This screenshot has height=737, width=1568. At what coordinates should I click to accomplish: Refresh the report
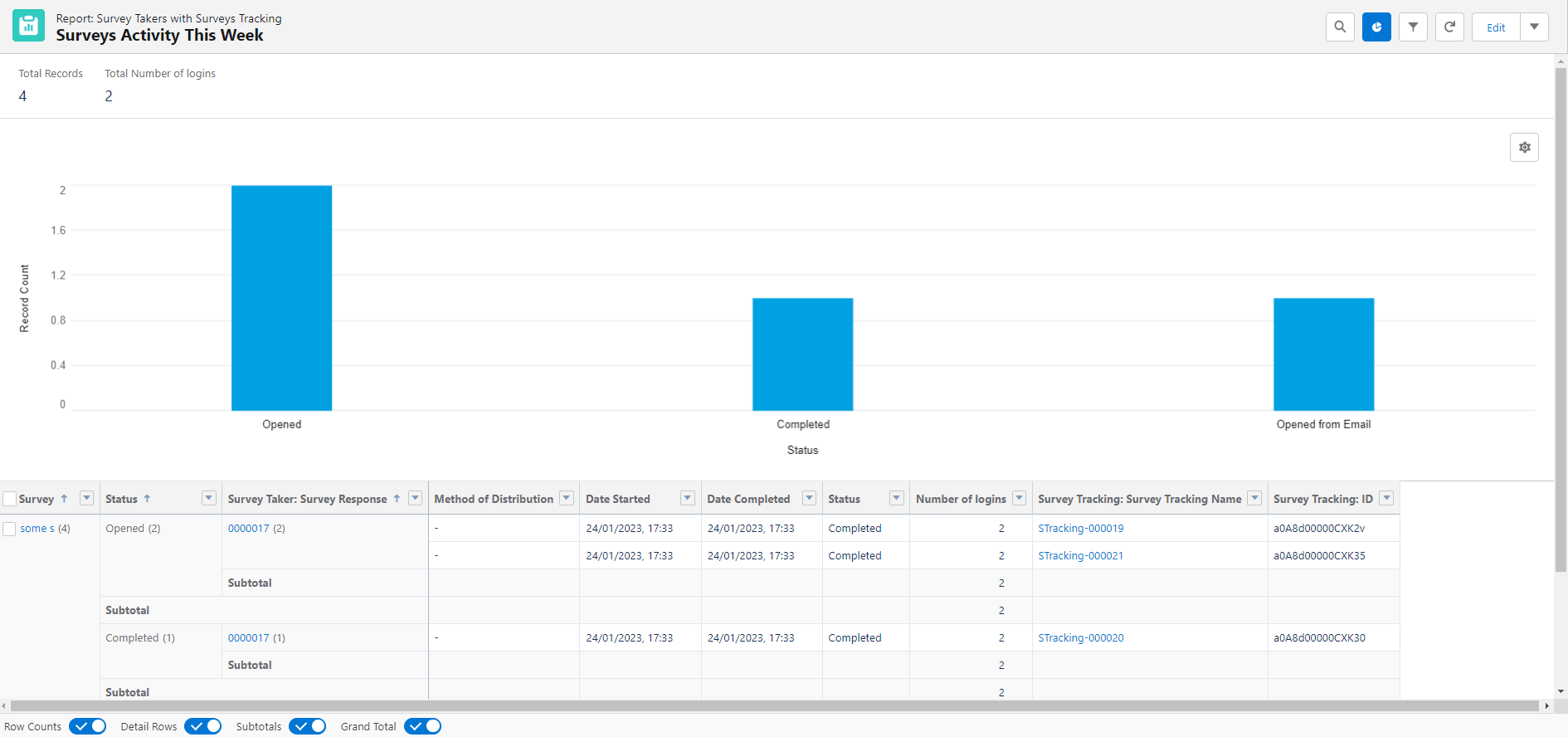1449,27
